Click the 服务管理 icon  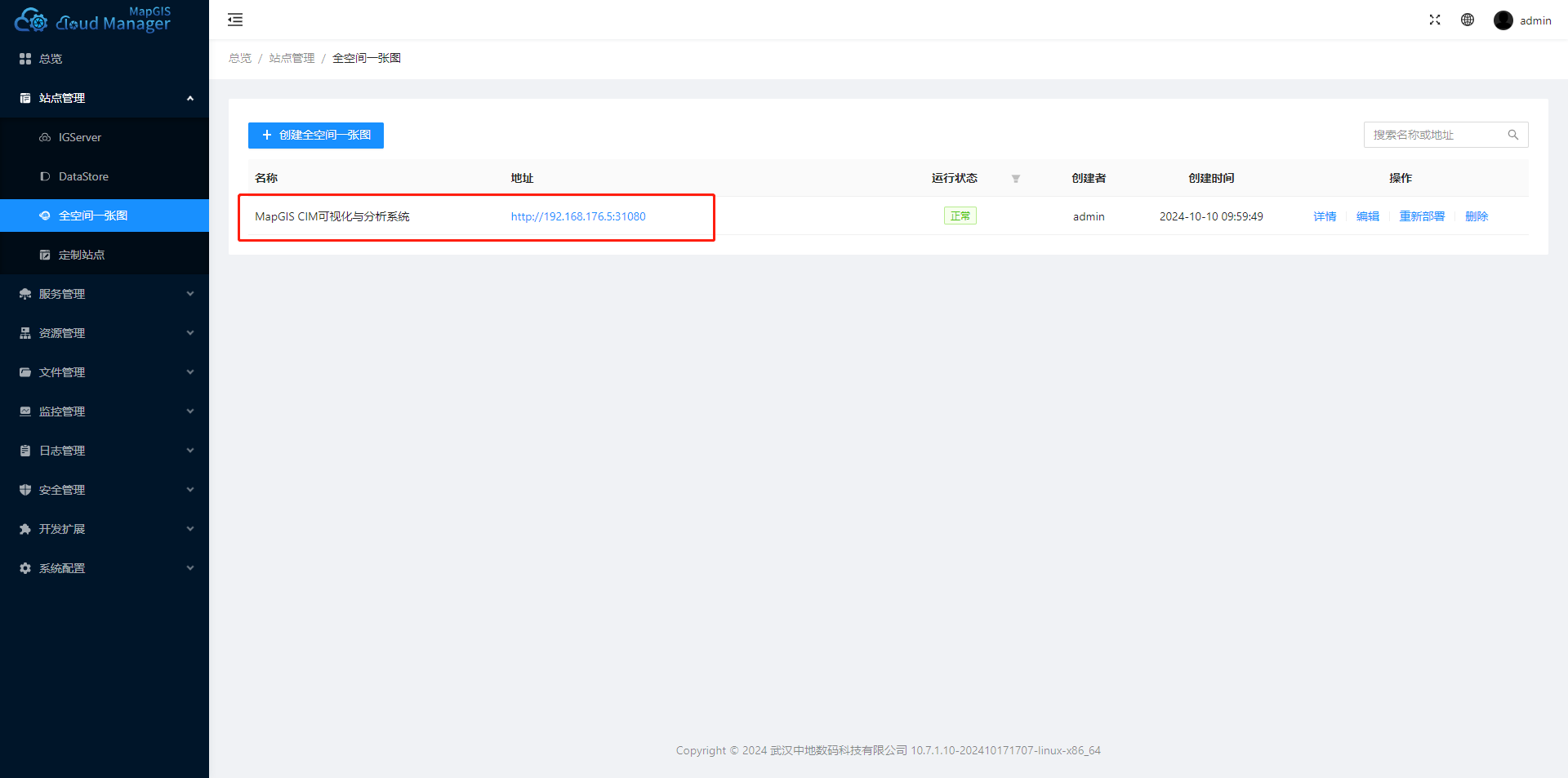click(x=25, y=294)
